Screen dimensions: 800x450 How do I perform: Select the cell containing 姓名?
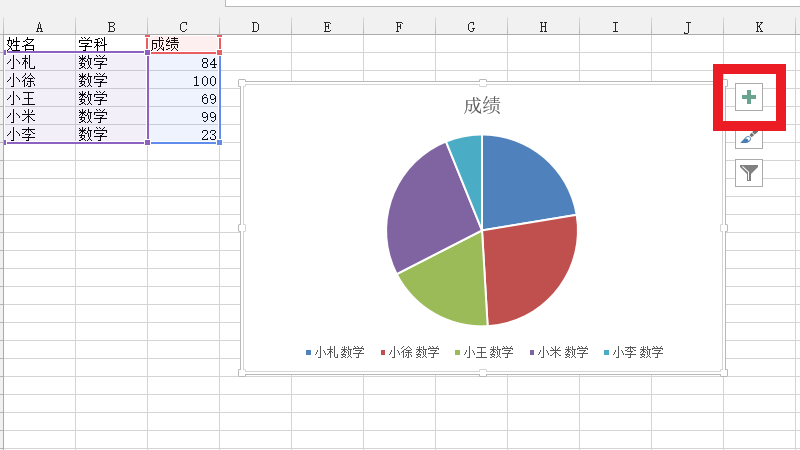39,44
